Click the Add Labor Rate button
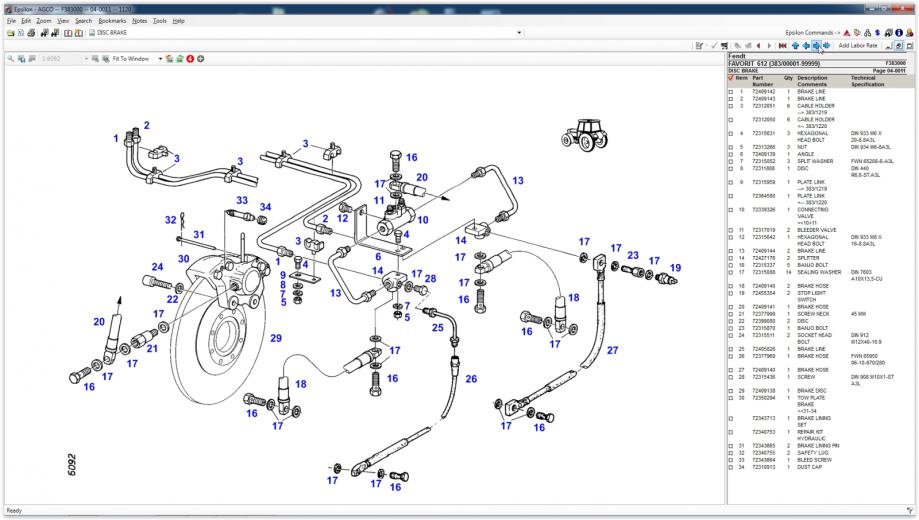Viewport: 919px width, 520px height. click(x=858, y=46)
